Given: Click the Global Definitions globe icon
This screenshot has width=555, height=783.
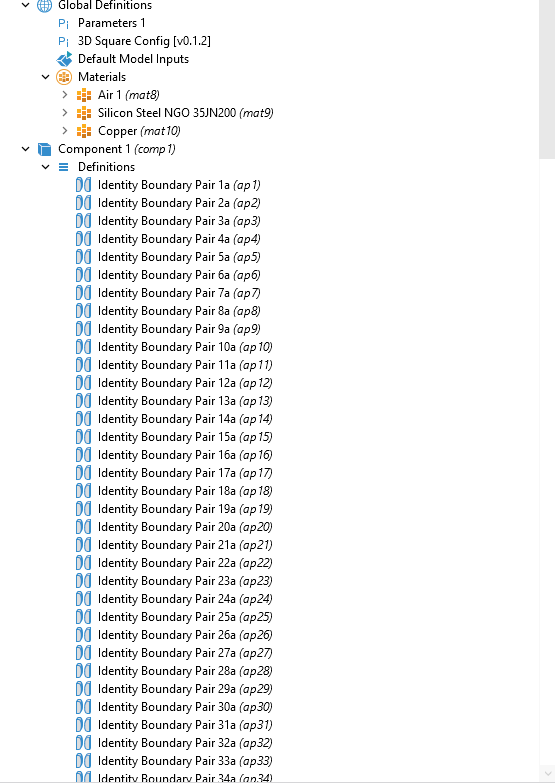Looking at the screenshot, I should click(x=44, y=5).
